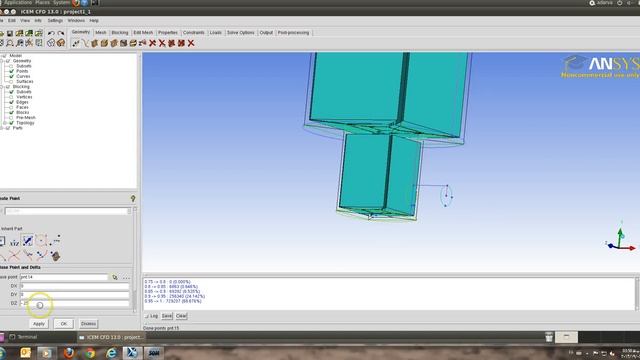The height and width of the screenshot is (360, 640).
Task: Choose the point between two points method icon
Action: click(55, 241)
